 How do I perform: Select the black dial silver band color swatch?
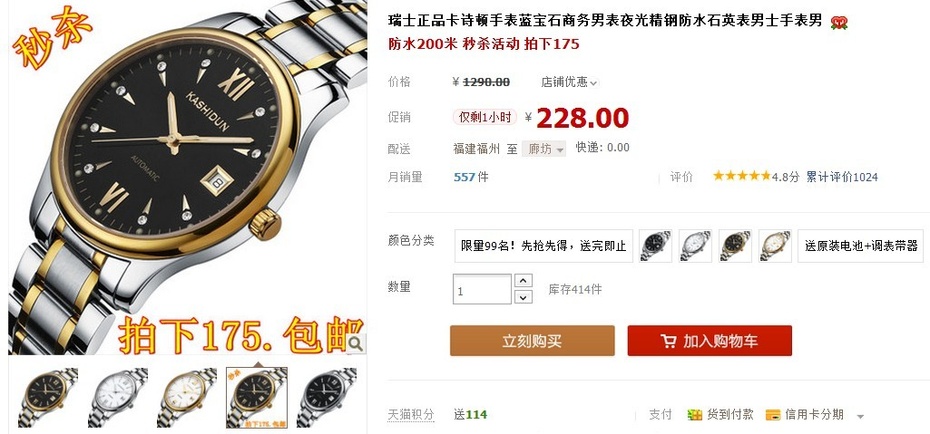coord(655,246)
